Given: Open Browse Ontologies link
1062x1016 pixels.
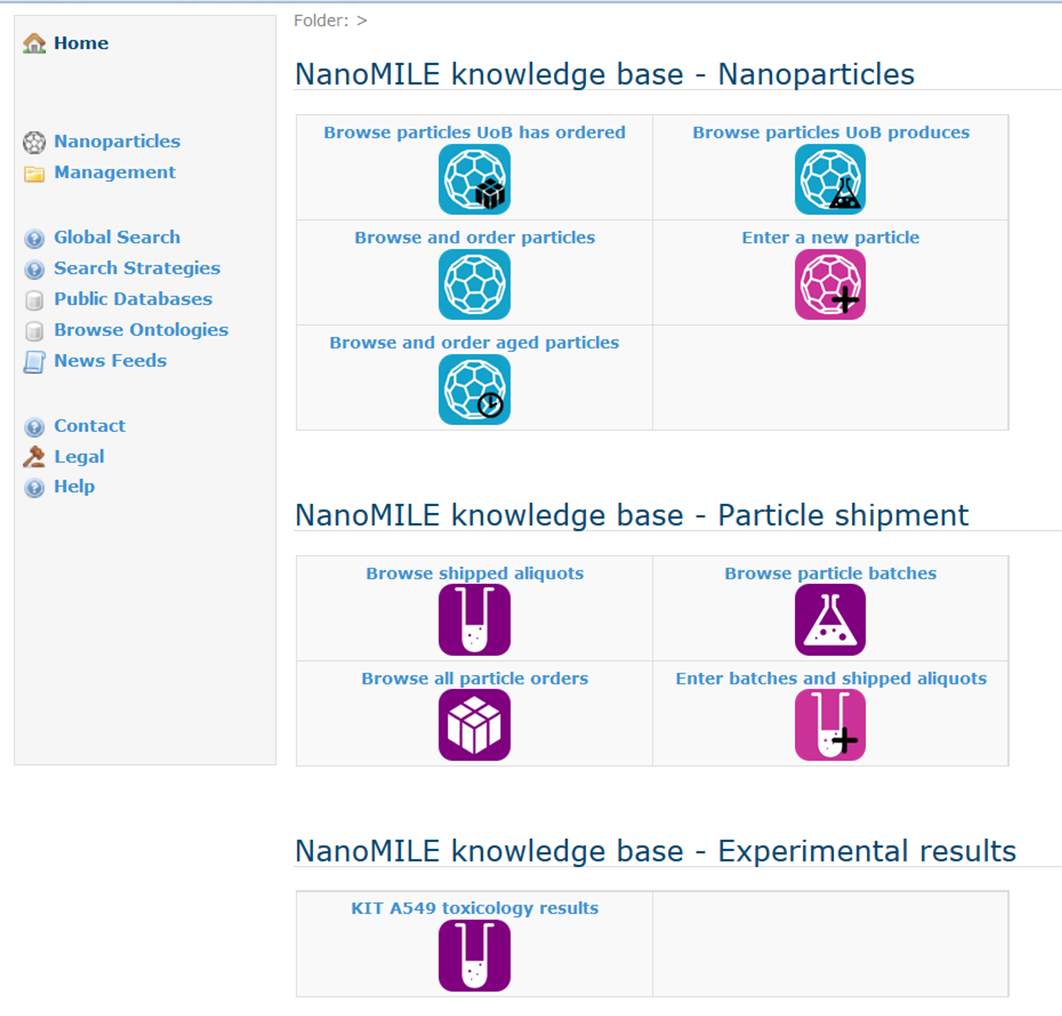Looking at the screenshot, I should point(141,330).
